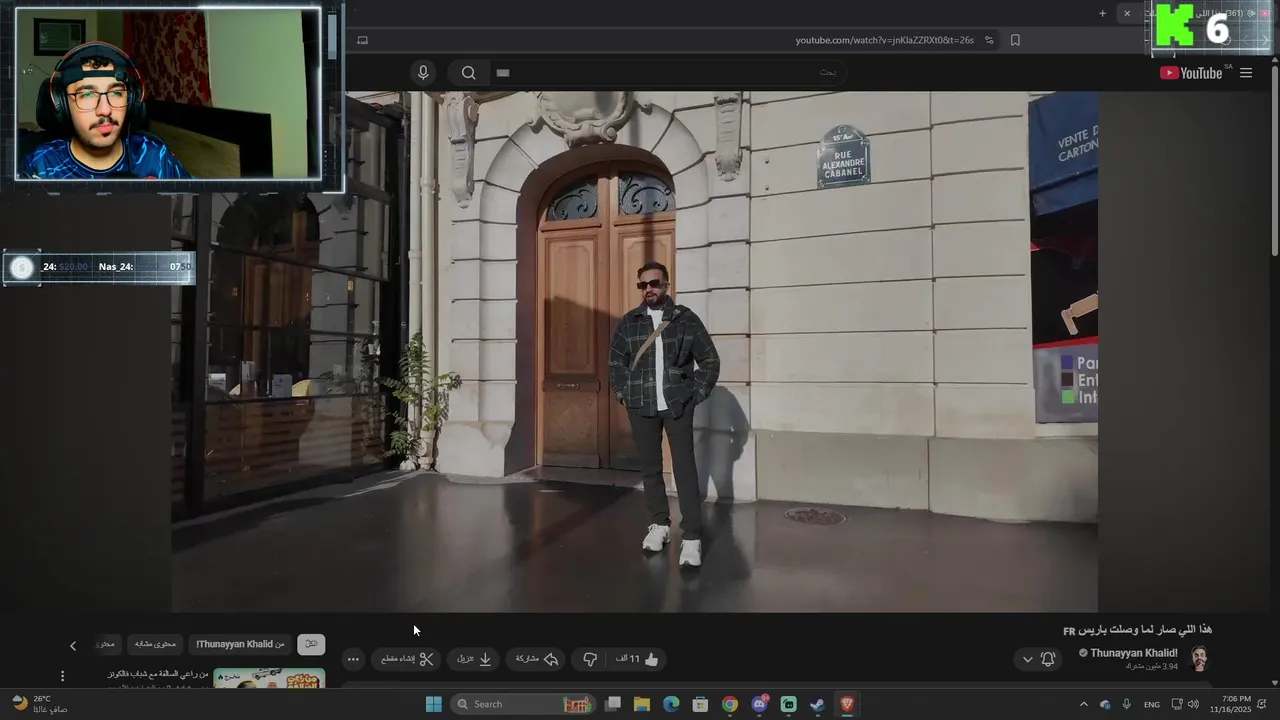Open Discord from the taskbar
This screenshot has width=1280, height=720.
(759, 704)
